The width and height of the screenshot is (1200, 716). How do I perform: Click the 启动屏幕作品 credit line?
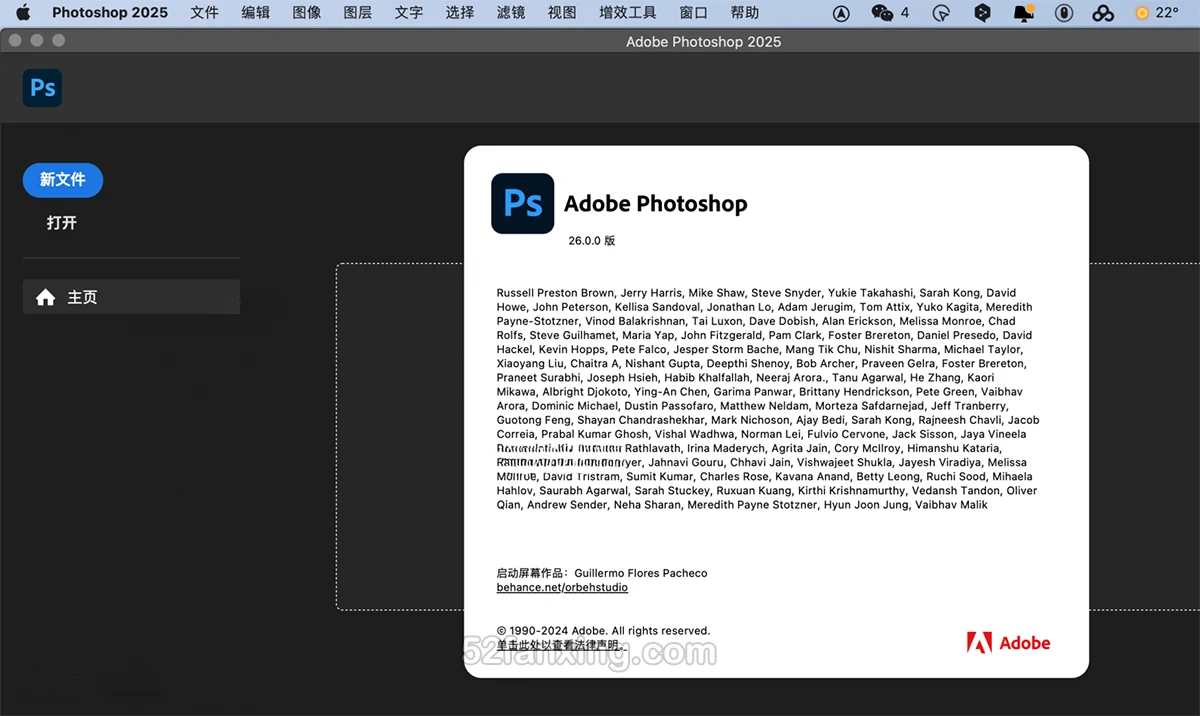tap(601, 573)
